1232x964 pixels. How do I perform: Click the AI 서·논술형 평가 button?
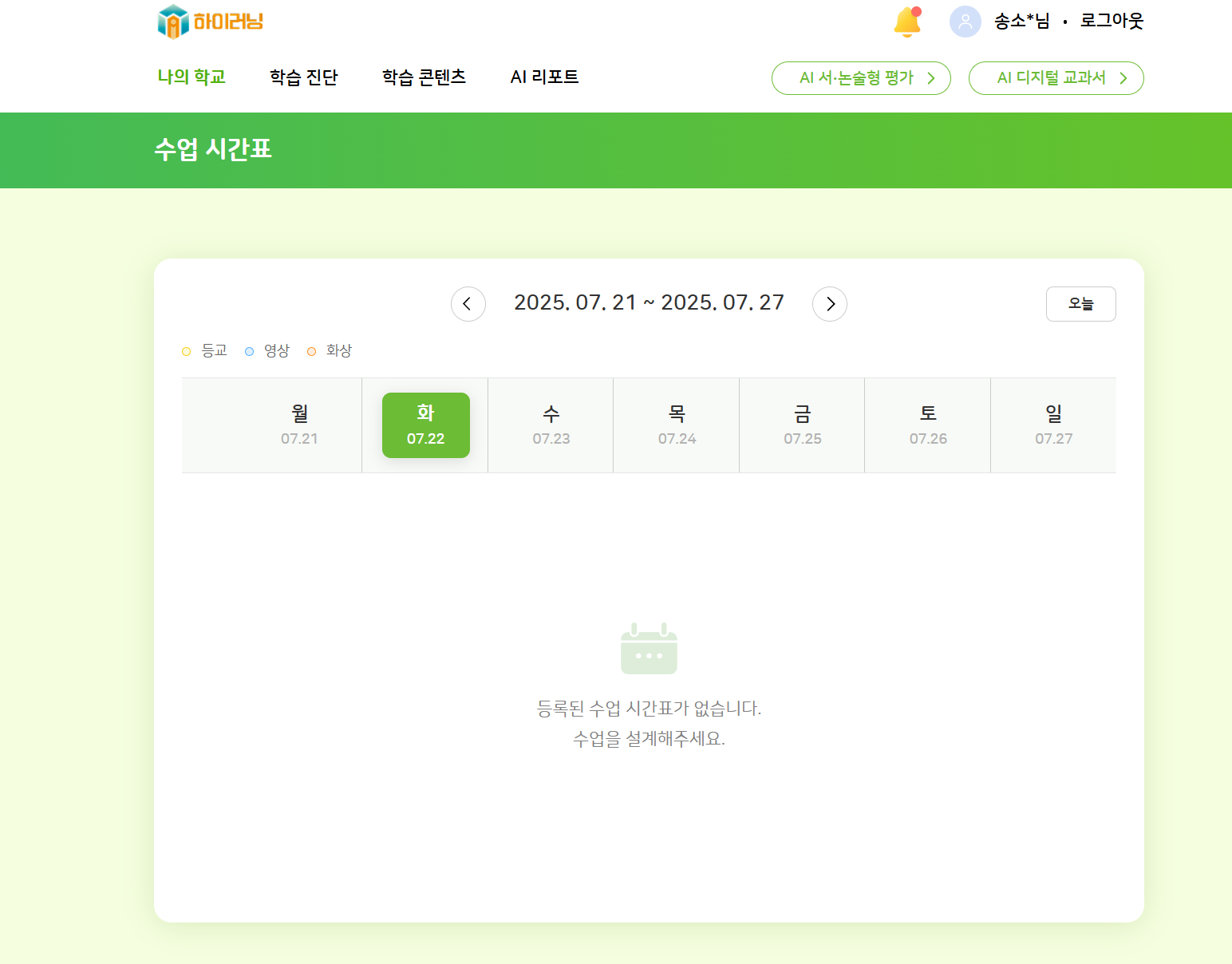pos(861,78)
